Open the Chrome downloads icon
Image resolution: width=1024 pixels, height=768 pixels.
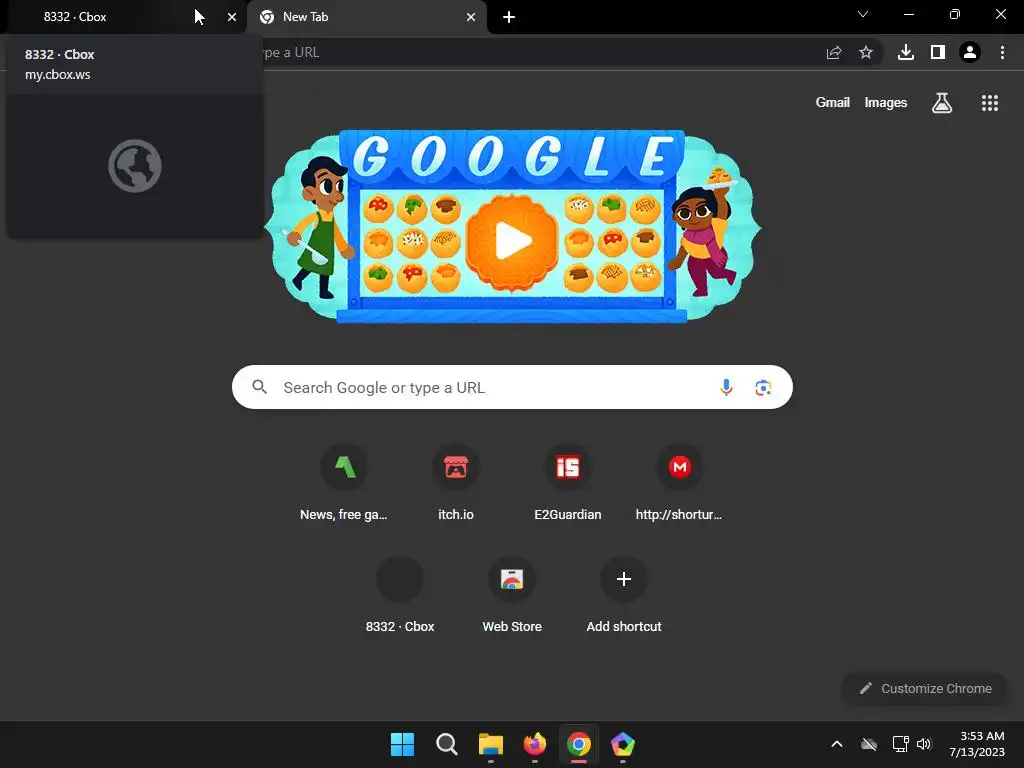[906, 52]
